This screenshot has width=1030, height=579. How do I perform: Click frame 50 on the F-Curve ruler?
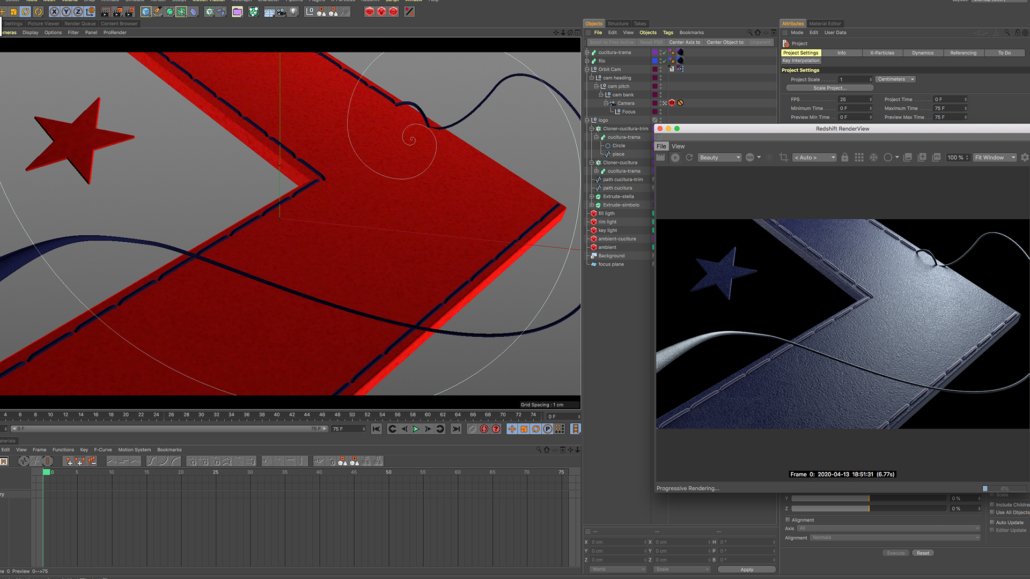click(388, 472)
